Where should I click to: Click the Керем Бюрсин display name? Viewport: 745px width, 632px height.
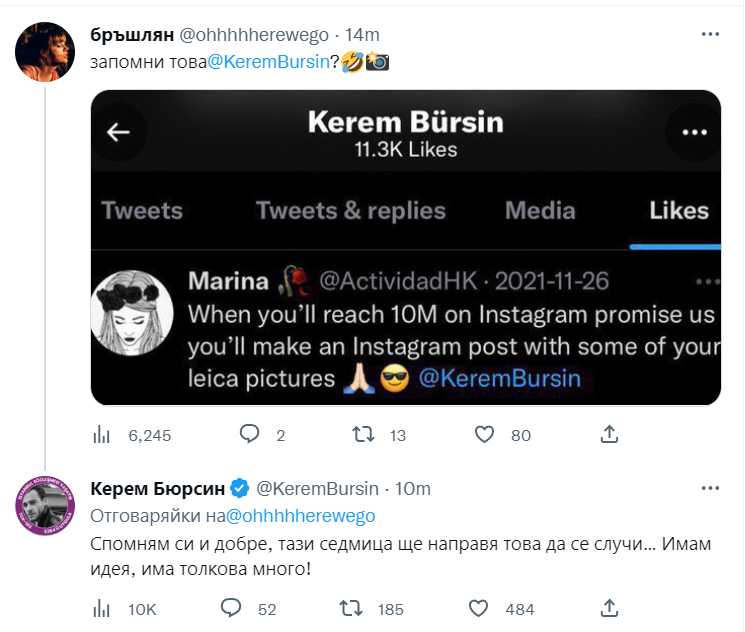click(157, 489)
